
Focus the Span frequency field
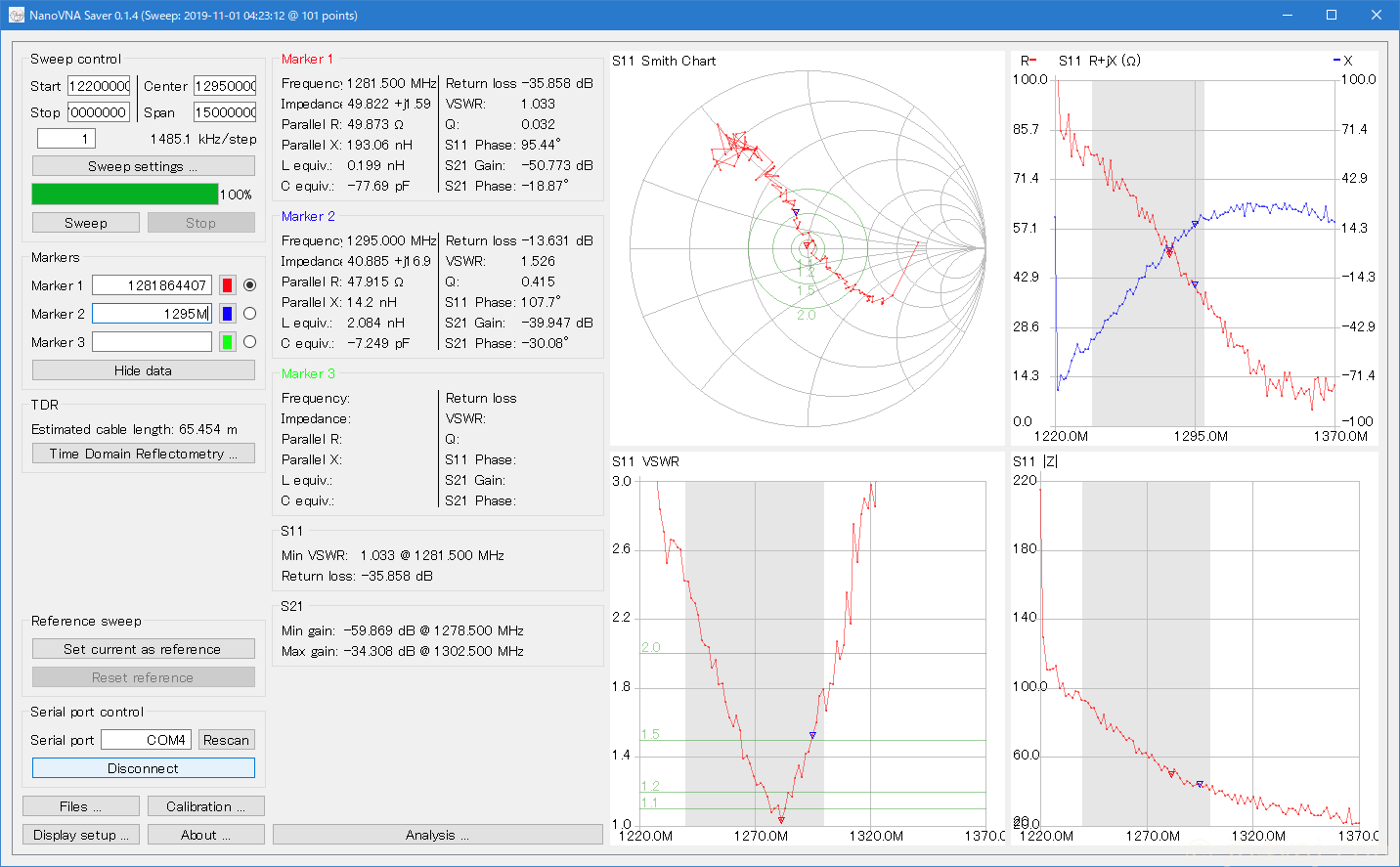(225, 112)
